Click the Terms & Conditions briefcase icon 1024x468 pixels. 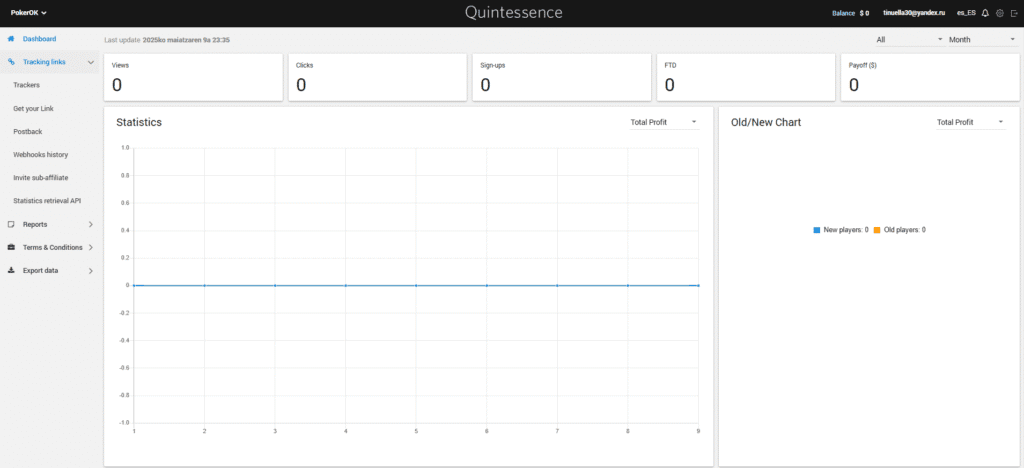[x=11, y=247]
